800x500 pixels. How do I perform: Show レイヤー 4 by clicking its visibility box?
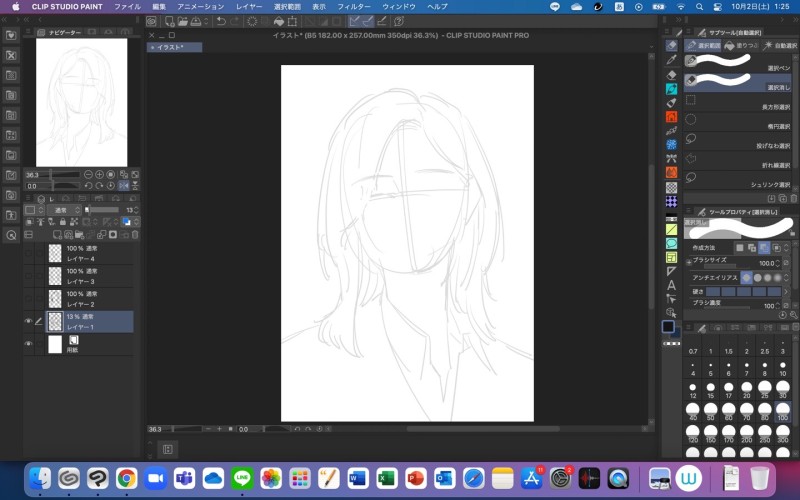point(28,252)
